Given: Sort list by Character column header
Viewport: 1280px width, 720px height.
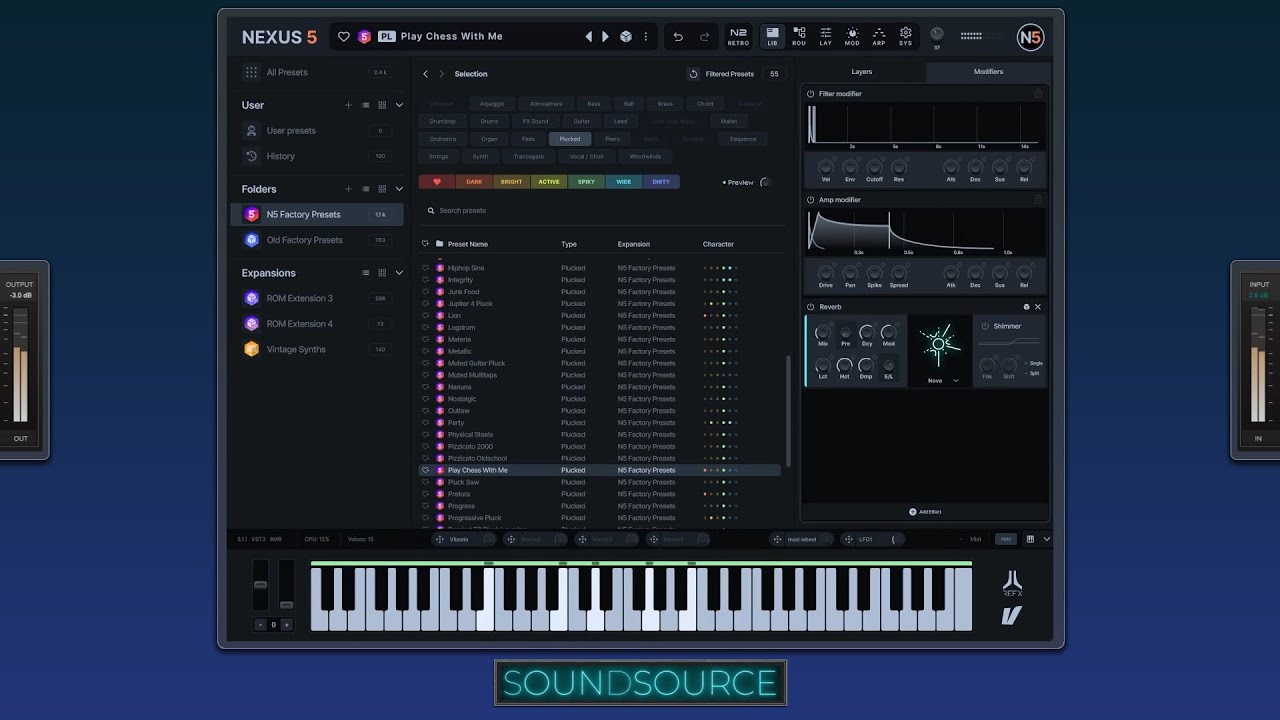Looking at the screenshot, I should pyautogui.click(x=718, y=244).
